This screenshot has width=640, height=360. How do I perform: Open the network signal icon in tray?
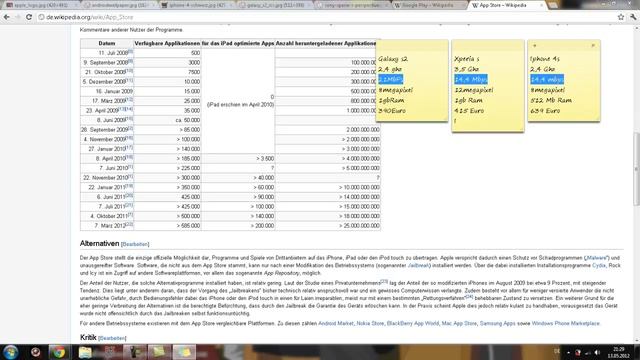(x=587, y=352)
